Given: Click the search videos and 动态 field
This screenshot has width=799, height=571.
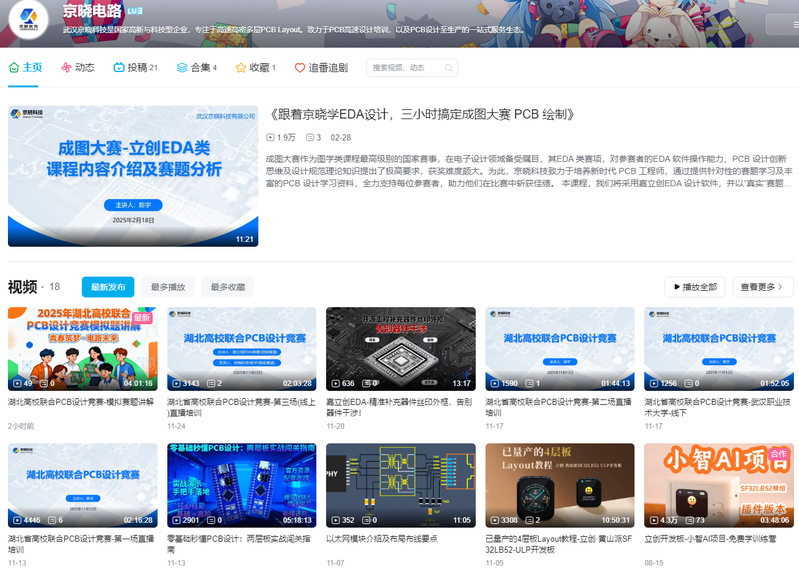Looking at the screenshot, I should click(x=412, y=68).
